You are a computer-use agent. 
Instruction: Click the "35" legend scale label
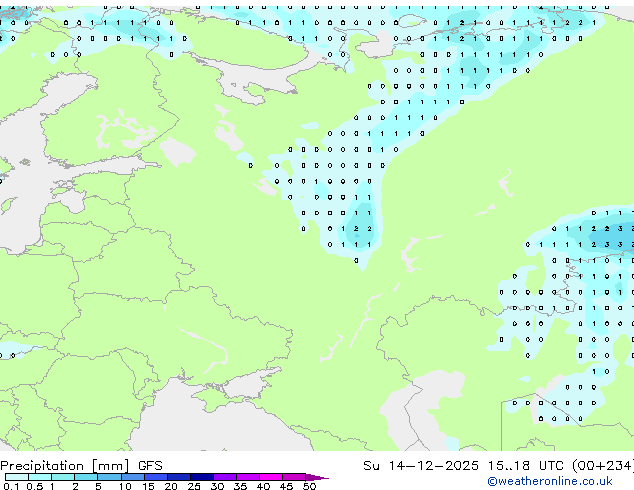[241, 486]
